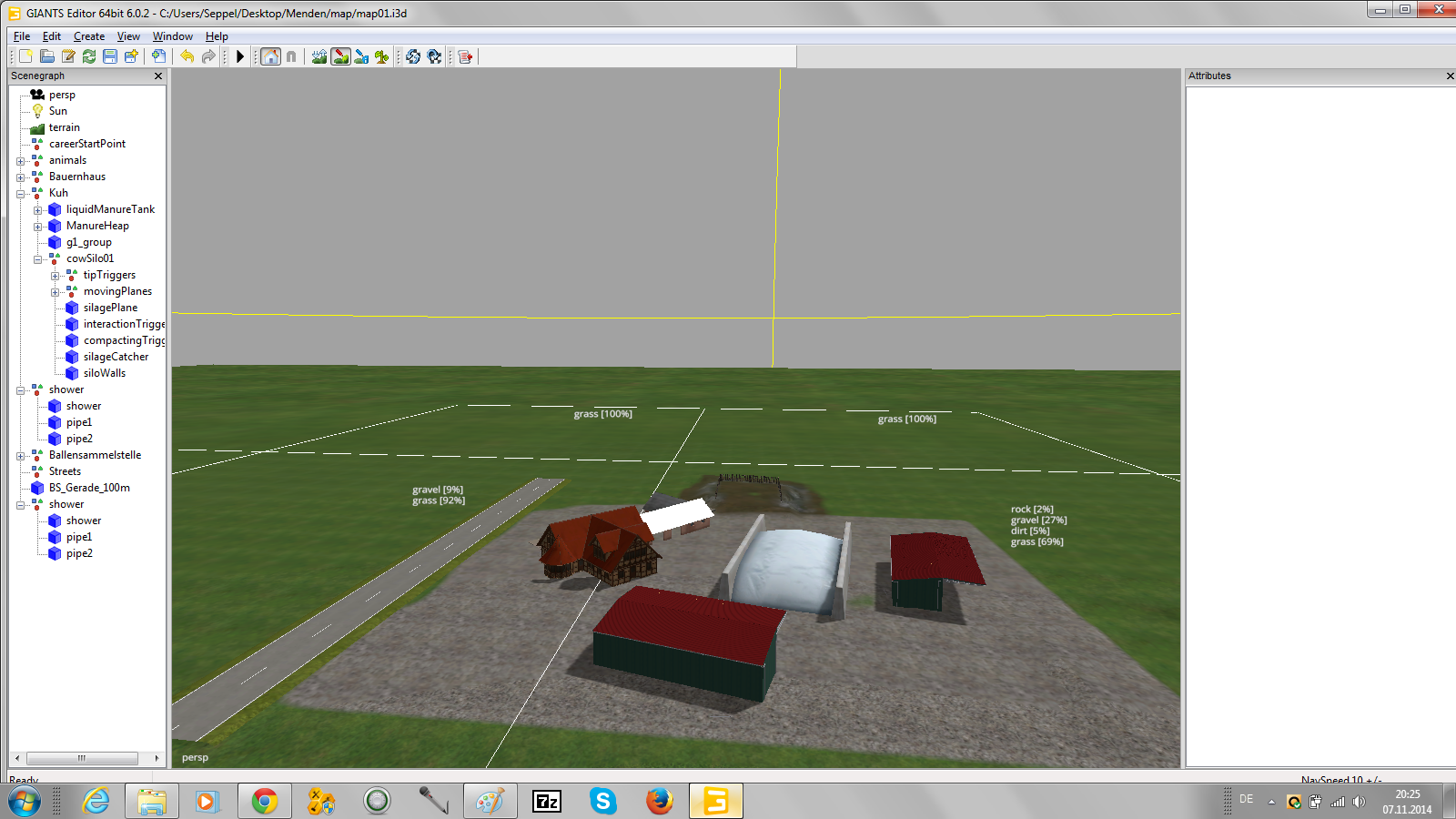
Task: Click the green reload refresh icon
Action: [x=89, y=56]
